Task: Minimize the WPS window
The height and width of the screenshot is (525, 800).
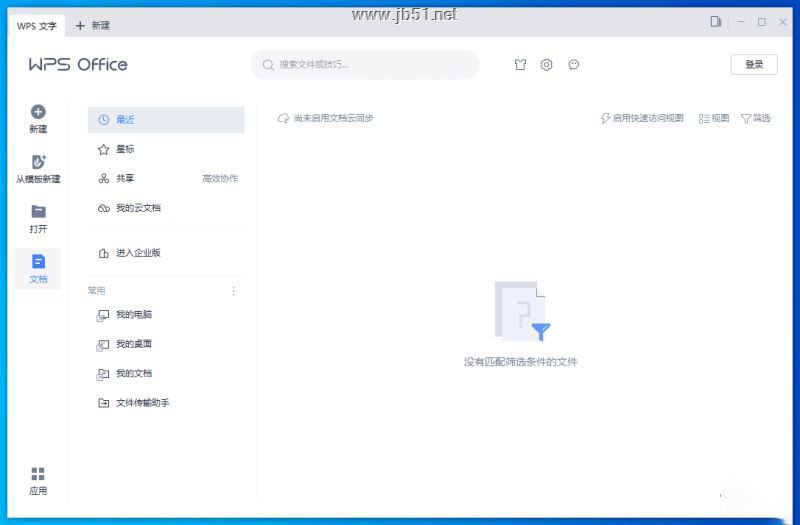Action: click(741, 22)
